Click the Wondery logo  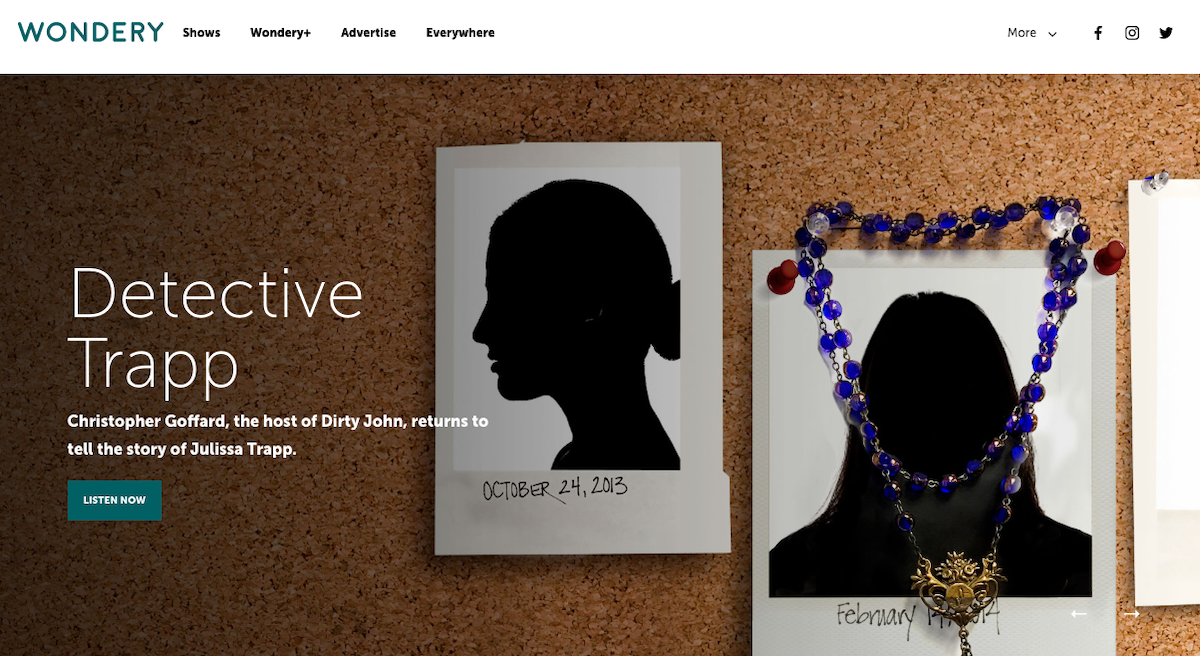point(91,32)
